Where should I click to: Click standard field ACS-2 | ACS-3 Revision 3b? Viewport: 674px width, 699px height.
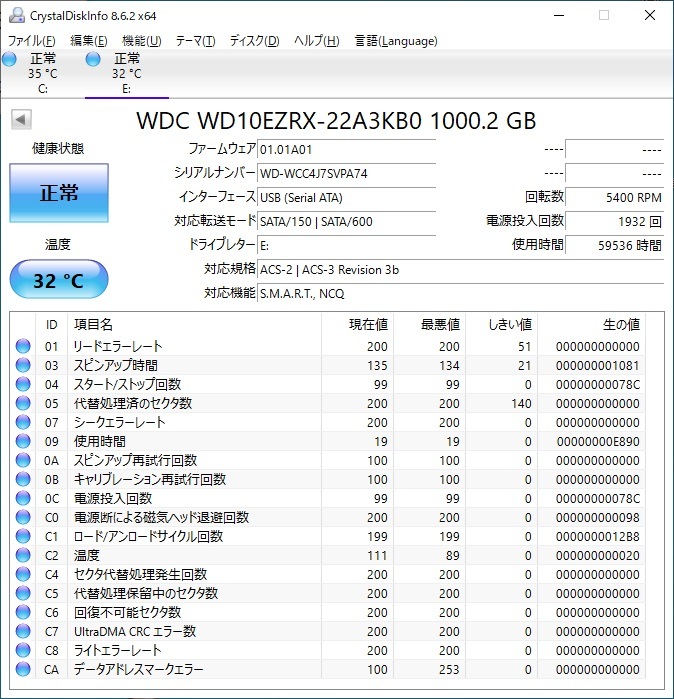[x=460, y=270]
